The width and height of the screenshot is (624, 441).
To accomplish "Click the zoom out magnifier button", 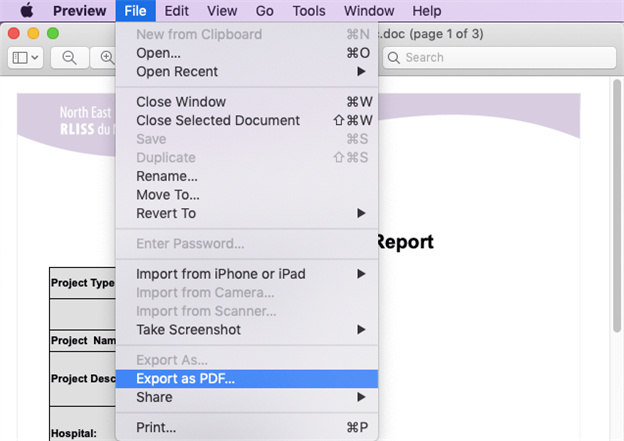I will (x=69, y=58).
